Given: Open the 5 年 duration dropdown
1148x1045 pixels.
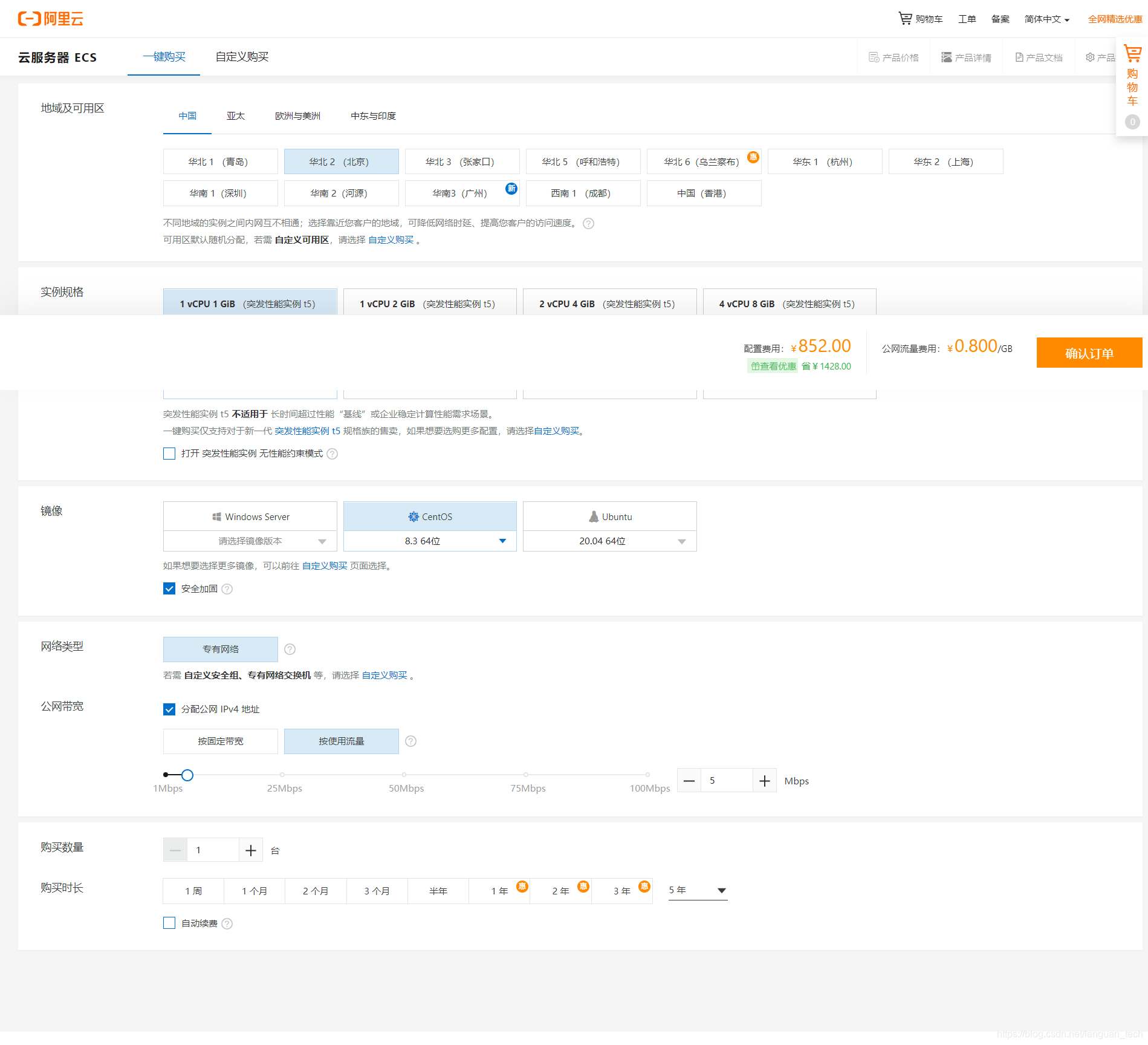Looking at the screenshot, I should [x=698, y=891].
